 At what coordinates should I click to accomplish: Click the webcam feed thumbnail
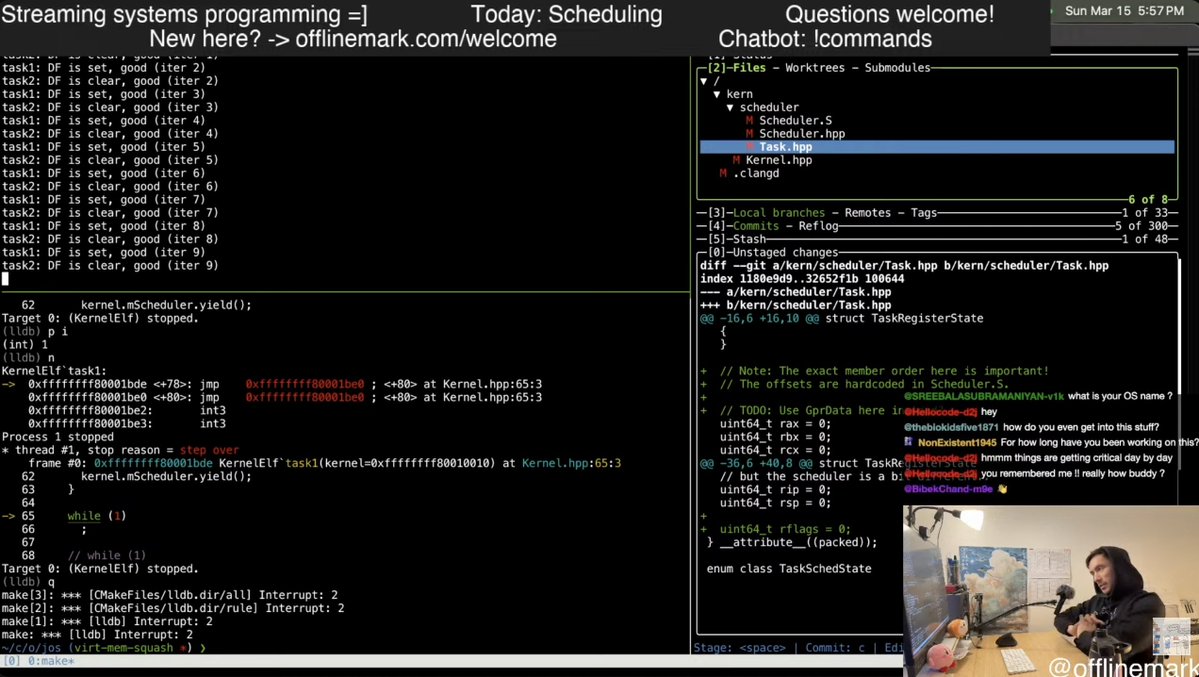coord(1051,591)
